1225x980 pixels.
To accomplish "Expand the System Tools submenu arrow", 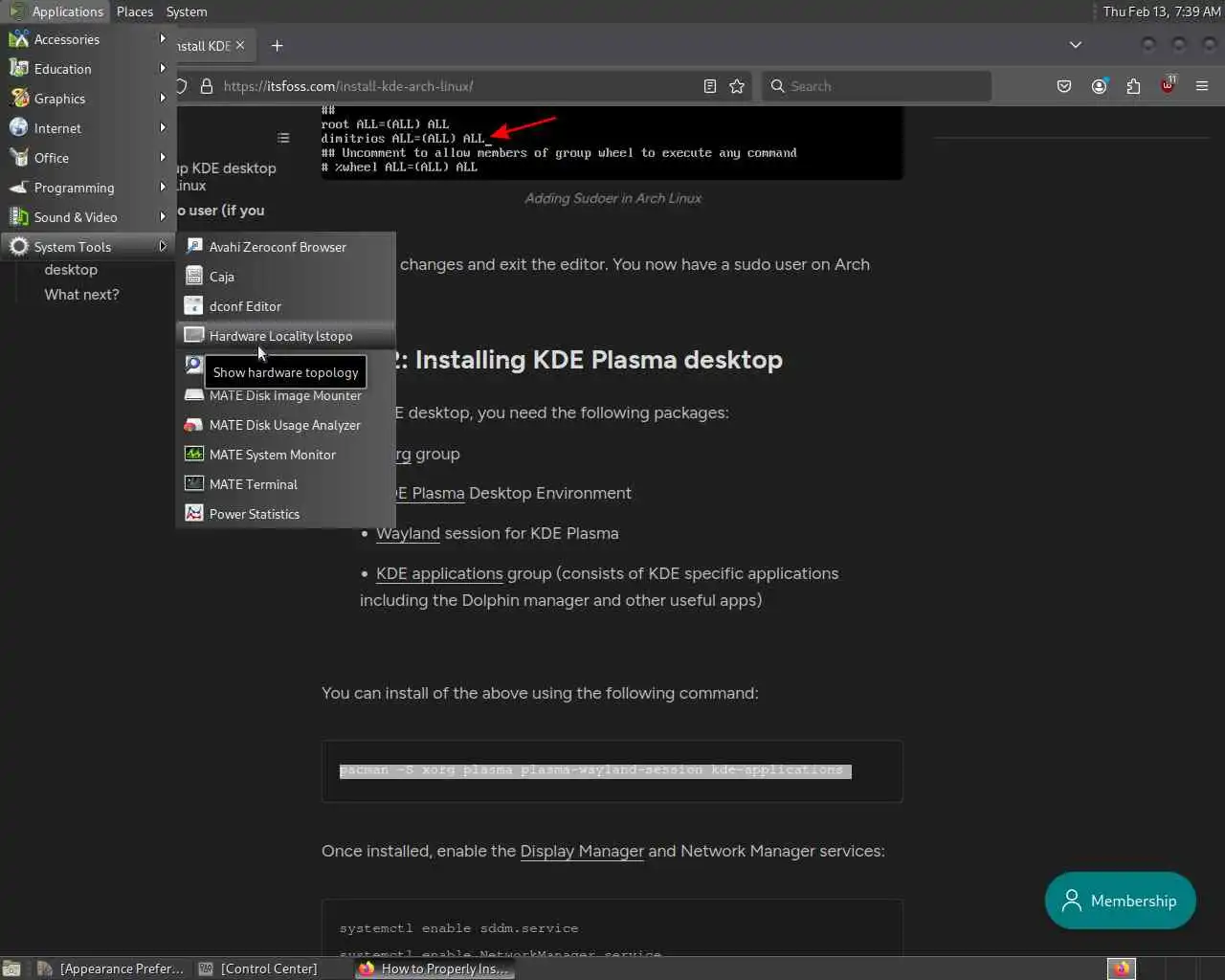I will 163,247.
